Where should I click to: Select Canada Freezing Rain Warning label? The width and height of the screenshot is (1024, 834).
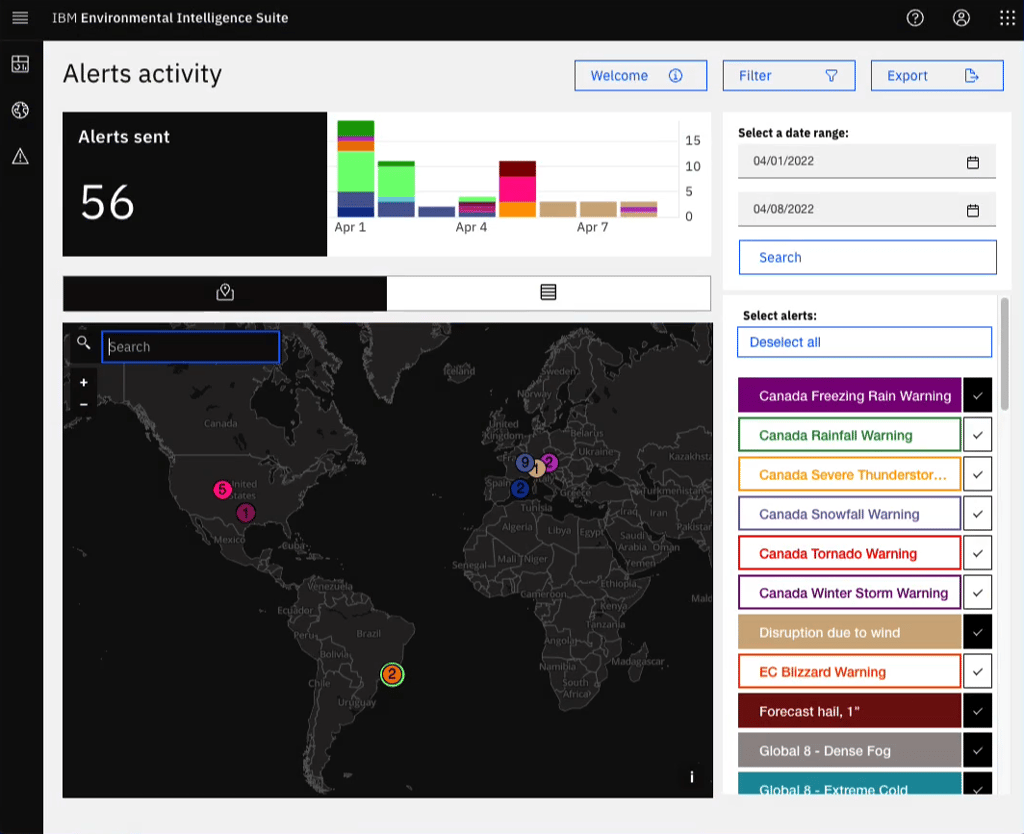[850, 395]
